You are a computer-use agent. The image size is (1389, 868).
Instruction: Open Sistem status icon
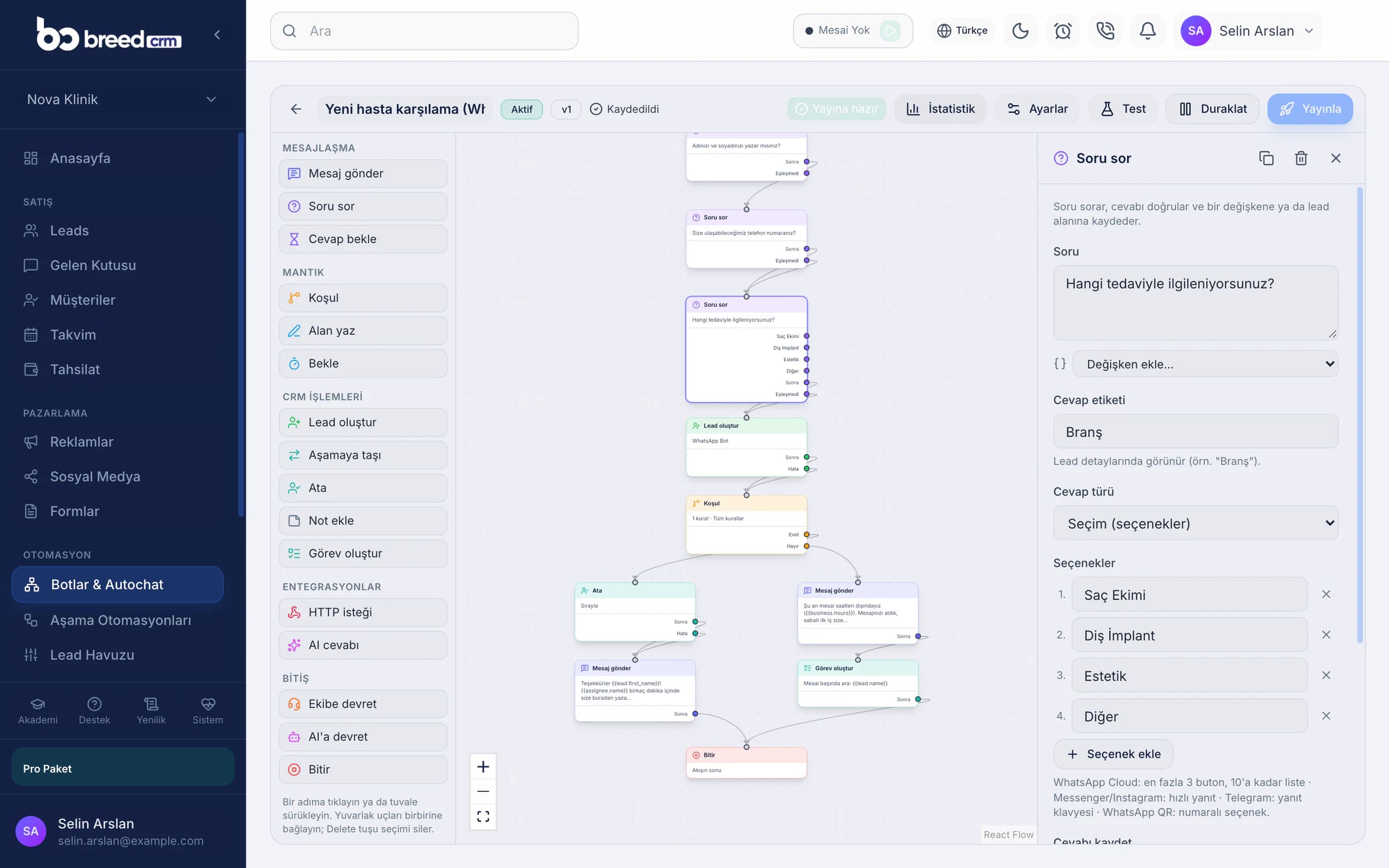[208, 711]
